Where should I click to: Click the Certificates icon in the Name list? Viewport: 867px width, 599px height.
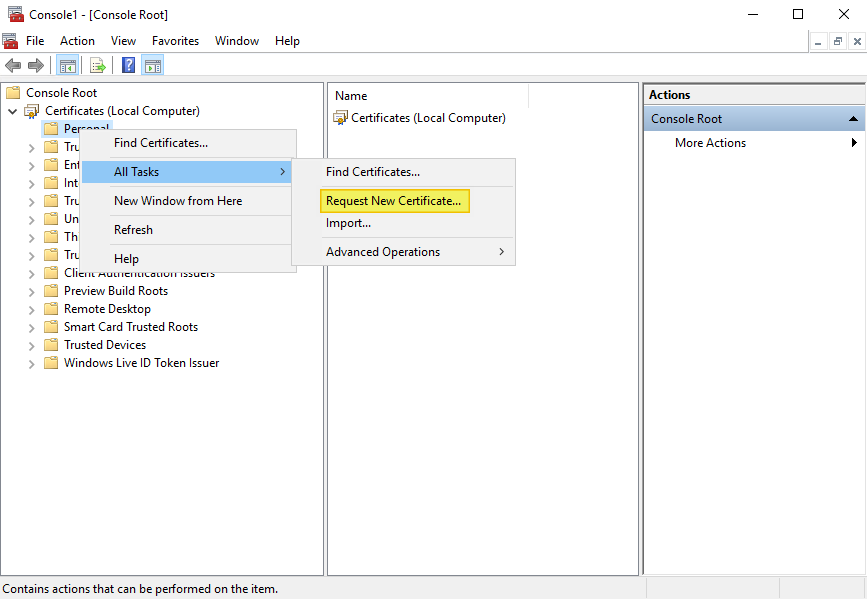tap(340, 118)
